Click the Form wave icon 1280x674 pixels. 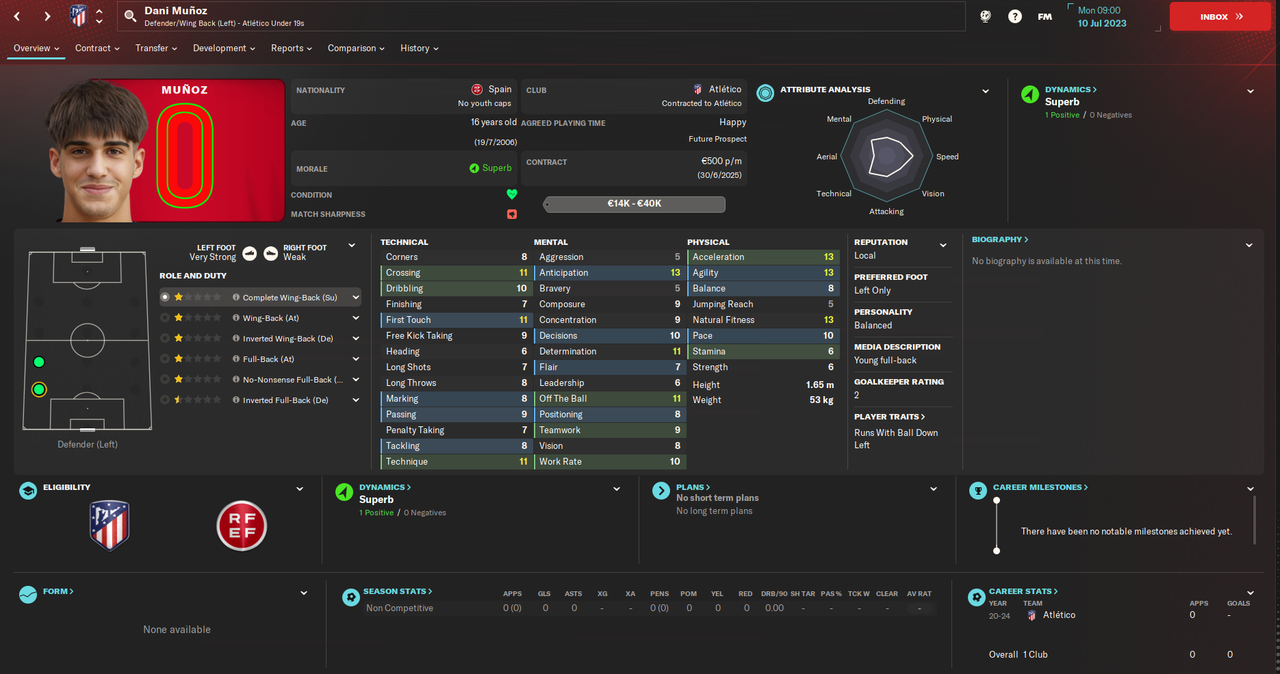pos(28,594)
